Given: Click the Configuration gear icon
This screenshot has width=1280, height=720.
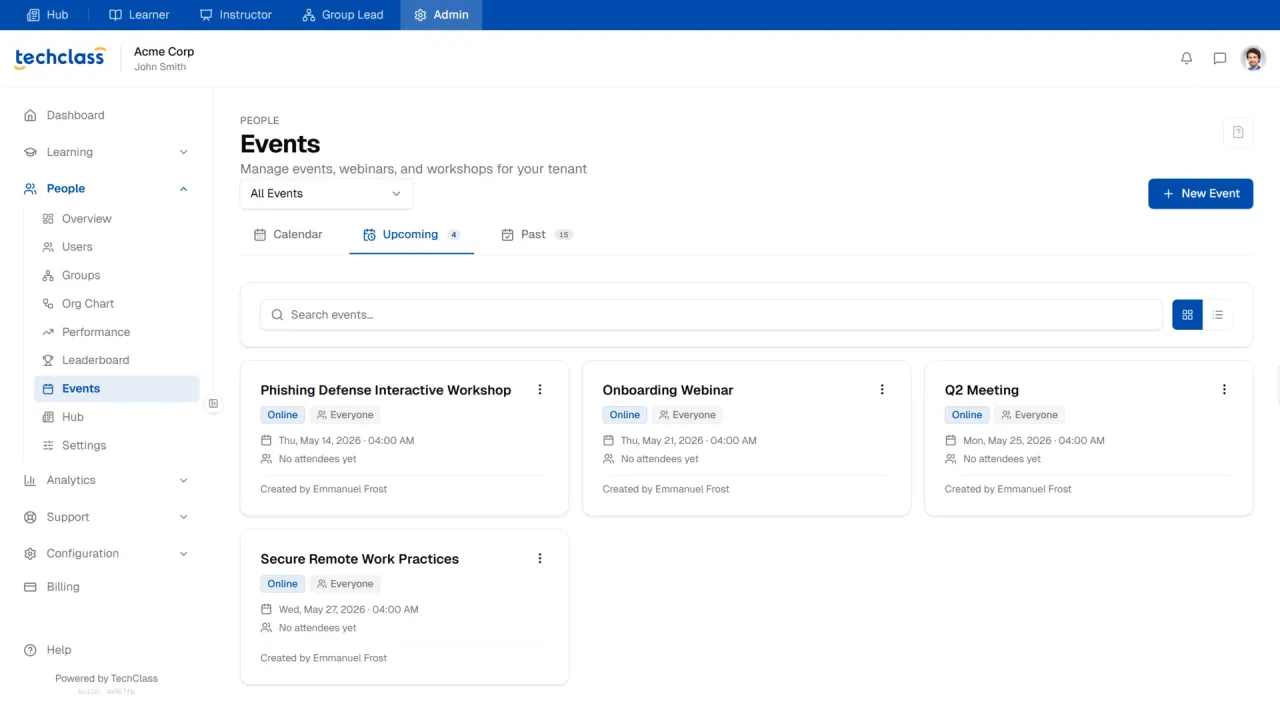Looking at the screenshot, I should coord(30,553).
